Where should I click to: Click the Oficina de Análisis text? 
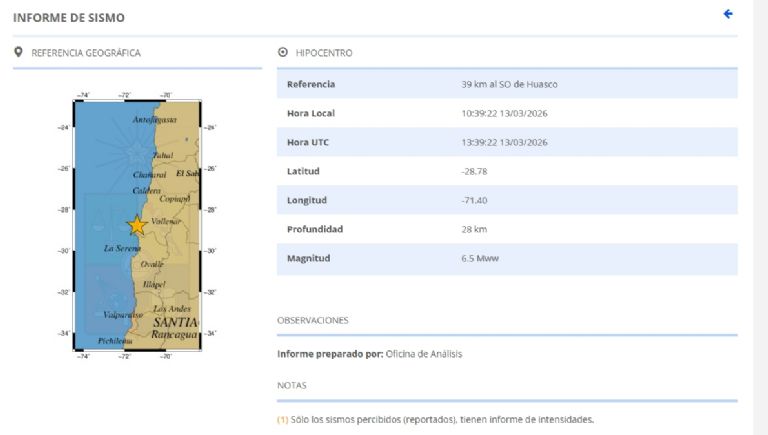[x=424, y=354]
